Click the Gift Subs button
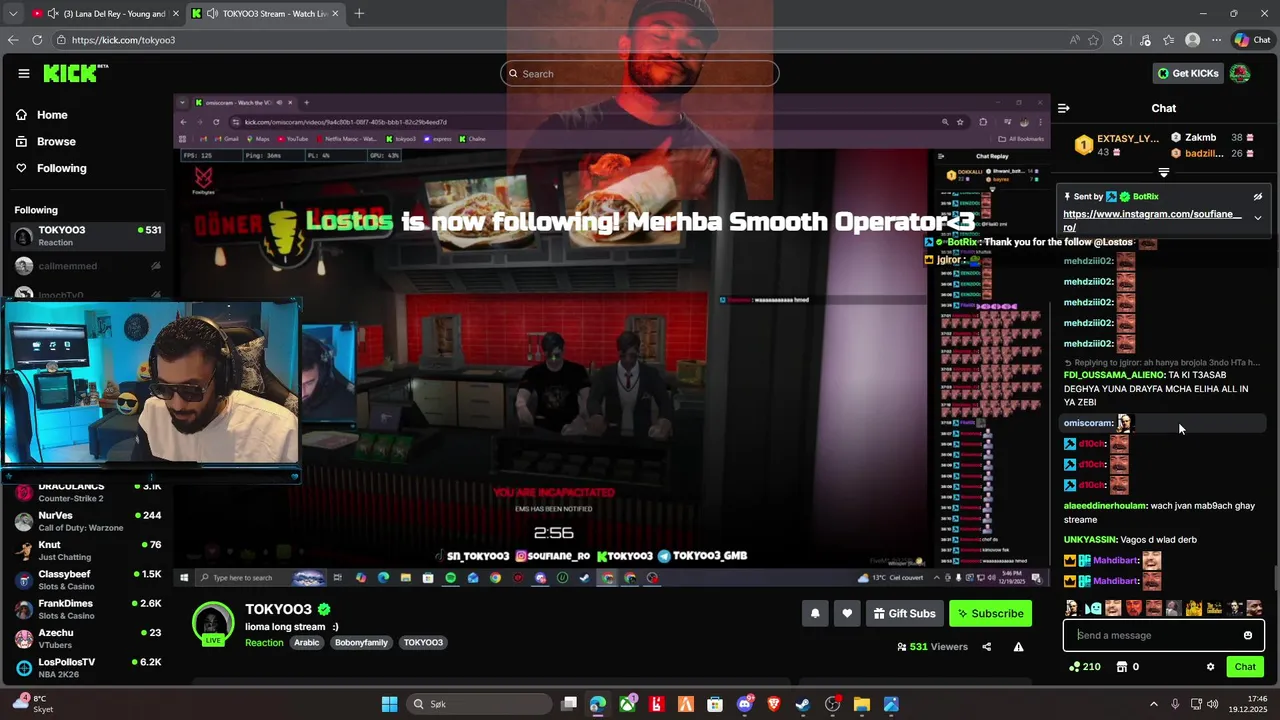 pyautogui.click(x=904, y=613)
